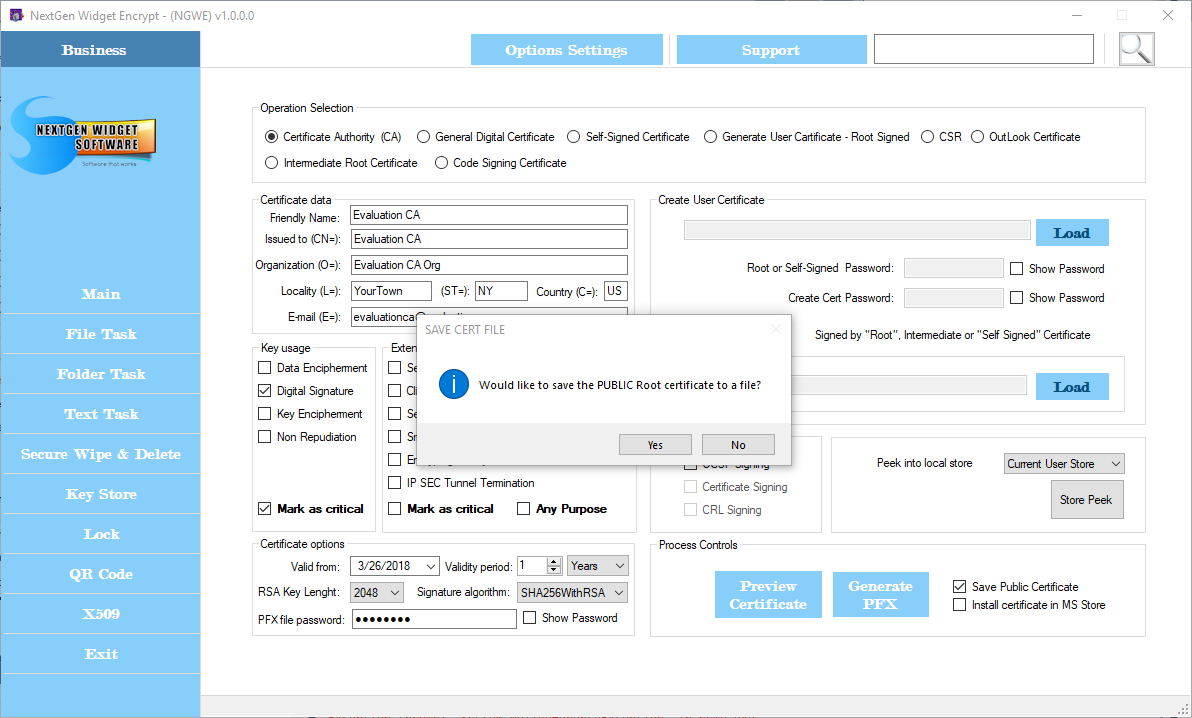The width and height of the screenshot is (1192, 718).
Task: Open Key Store in the sidebar
Action: point(101,494)
